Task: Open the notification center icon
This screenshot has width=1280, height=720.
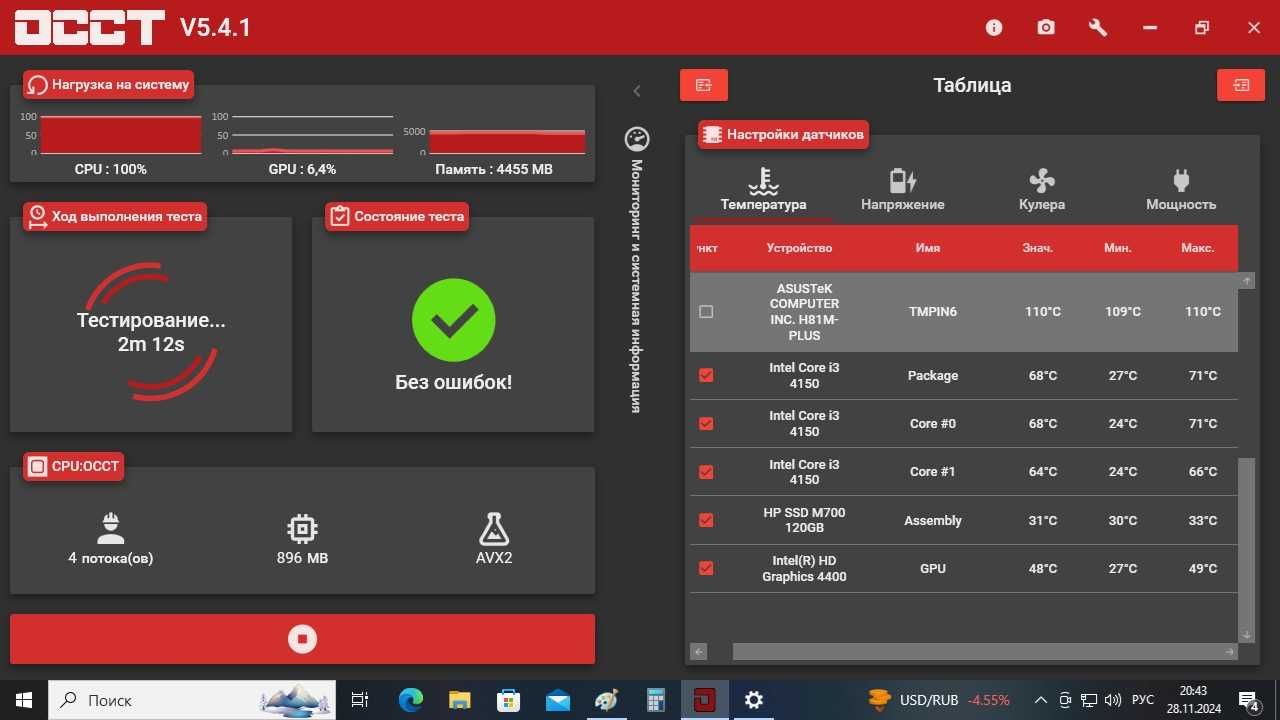Action: tap(1250, 700)
